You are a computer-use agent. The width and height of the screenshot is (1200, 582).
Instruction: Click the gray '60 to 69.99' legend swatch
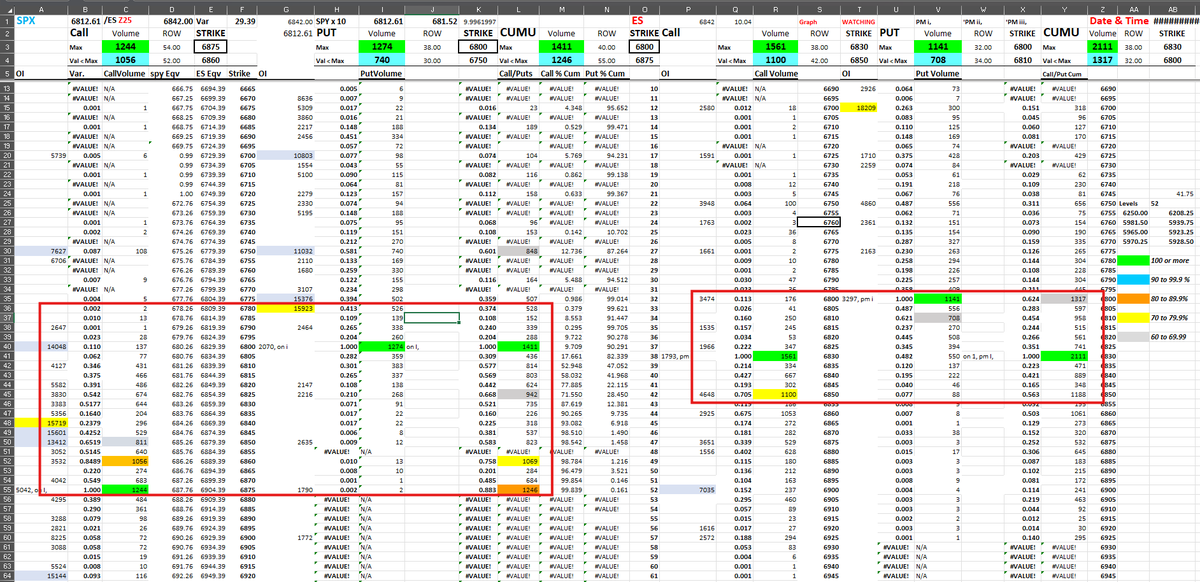[x=1134, y=336]
